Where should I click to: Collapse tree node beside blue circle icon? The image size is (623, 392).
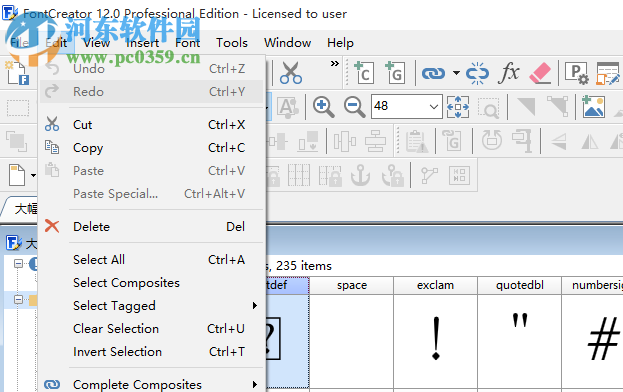pos(18,264)
